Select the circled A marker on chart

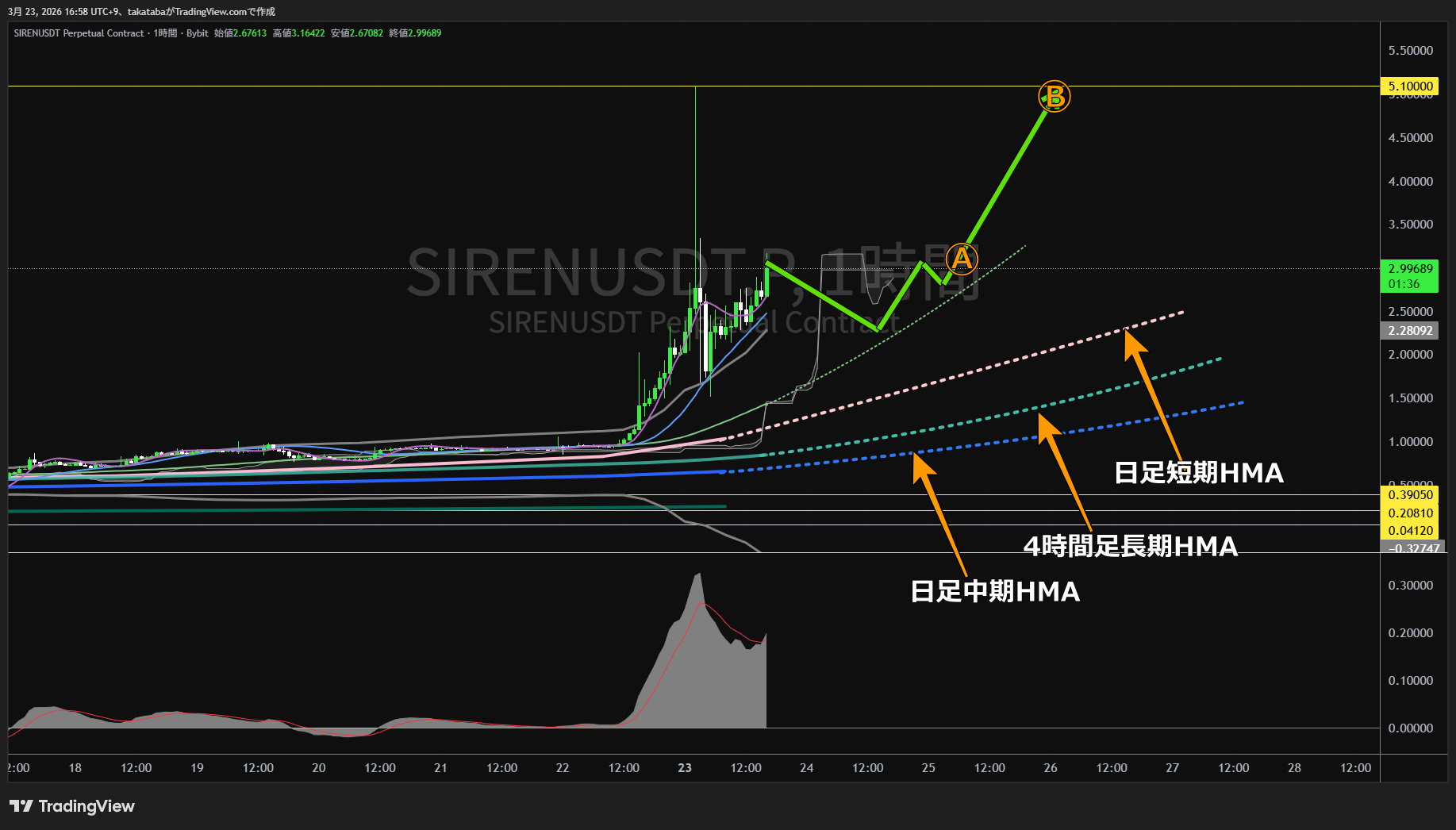coord(962,259)
